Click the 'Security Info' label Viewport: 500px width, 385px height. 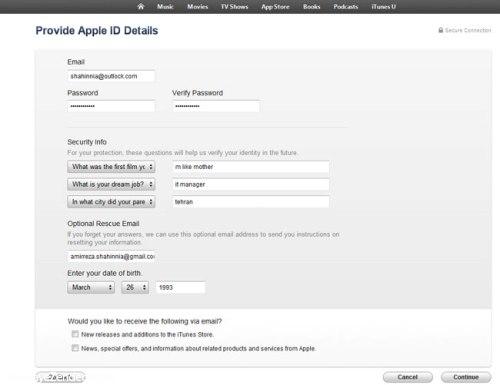[87, 142]
